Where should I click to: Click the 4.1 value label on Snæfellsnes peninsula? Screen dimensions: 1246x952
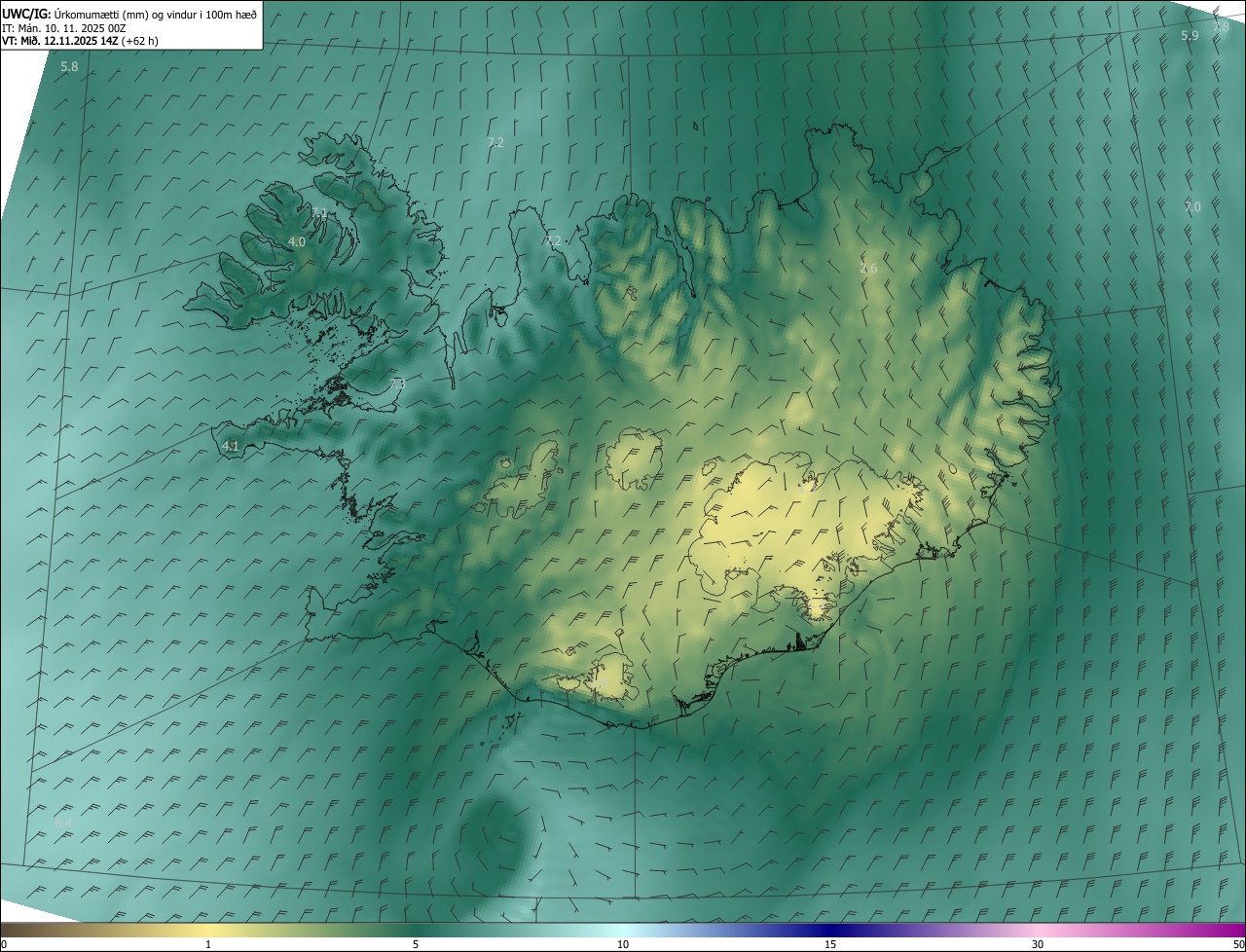230,447
